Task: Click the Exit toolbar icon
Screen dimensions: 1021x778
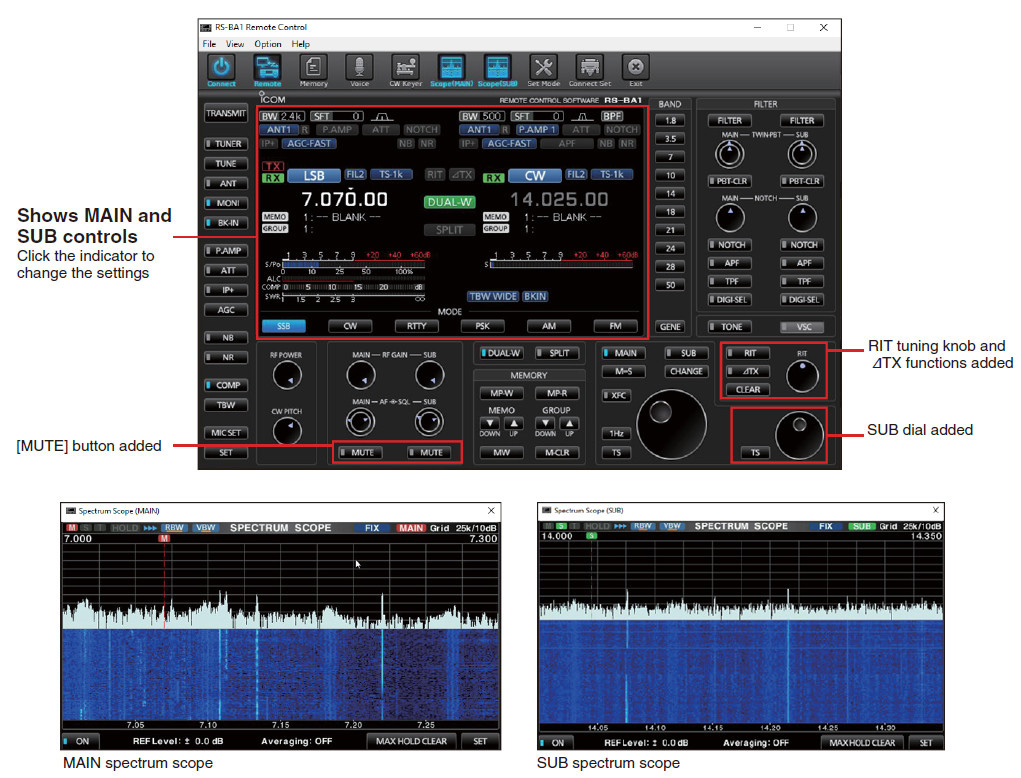Action: (x=636, y=67)
